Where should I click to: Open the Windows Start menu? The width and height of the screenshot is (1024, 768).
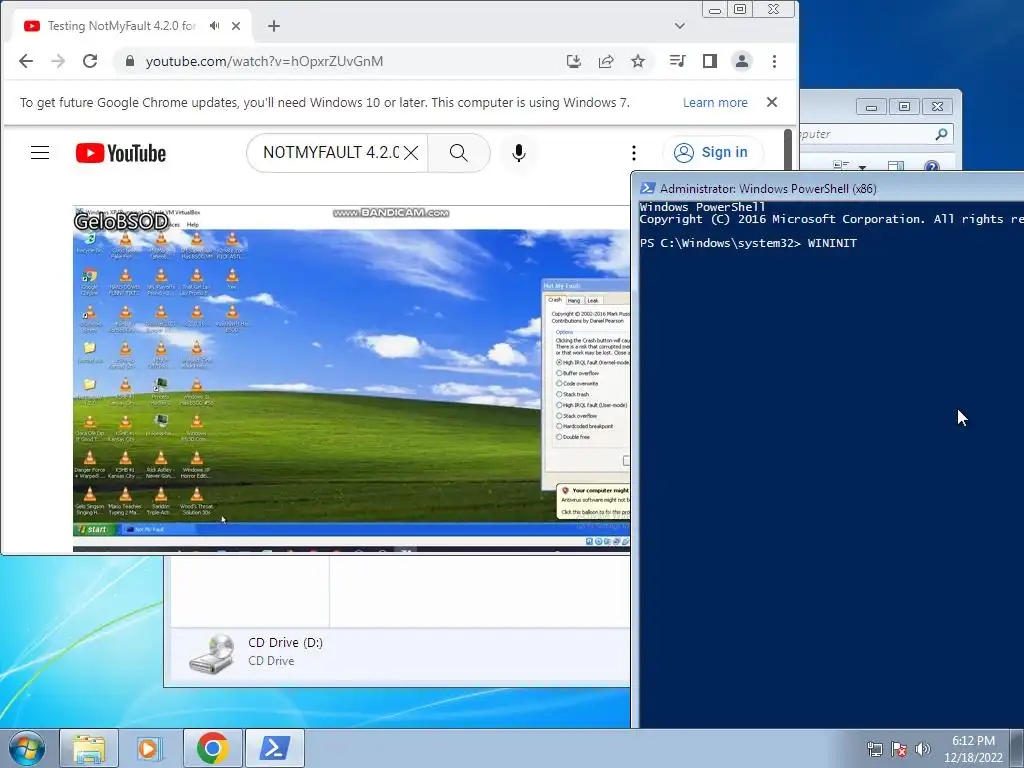[27, 748]
